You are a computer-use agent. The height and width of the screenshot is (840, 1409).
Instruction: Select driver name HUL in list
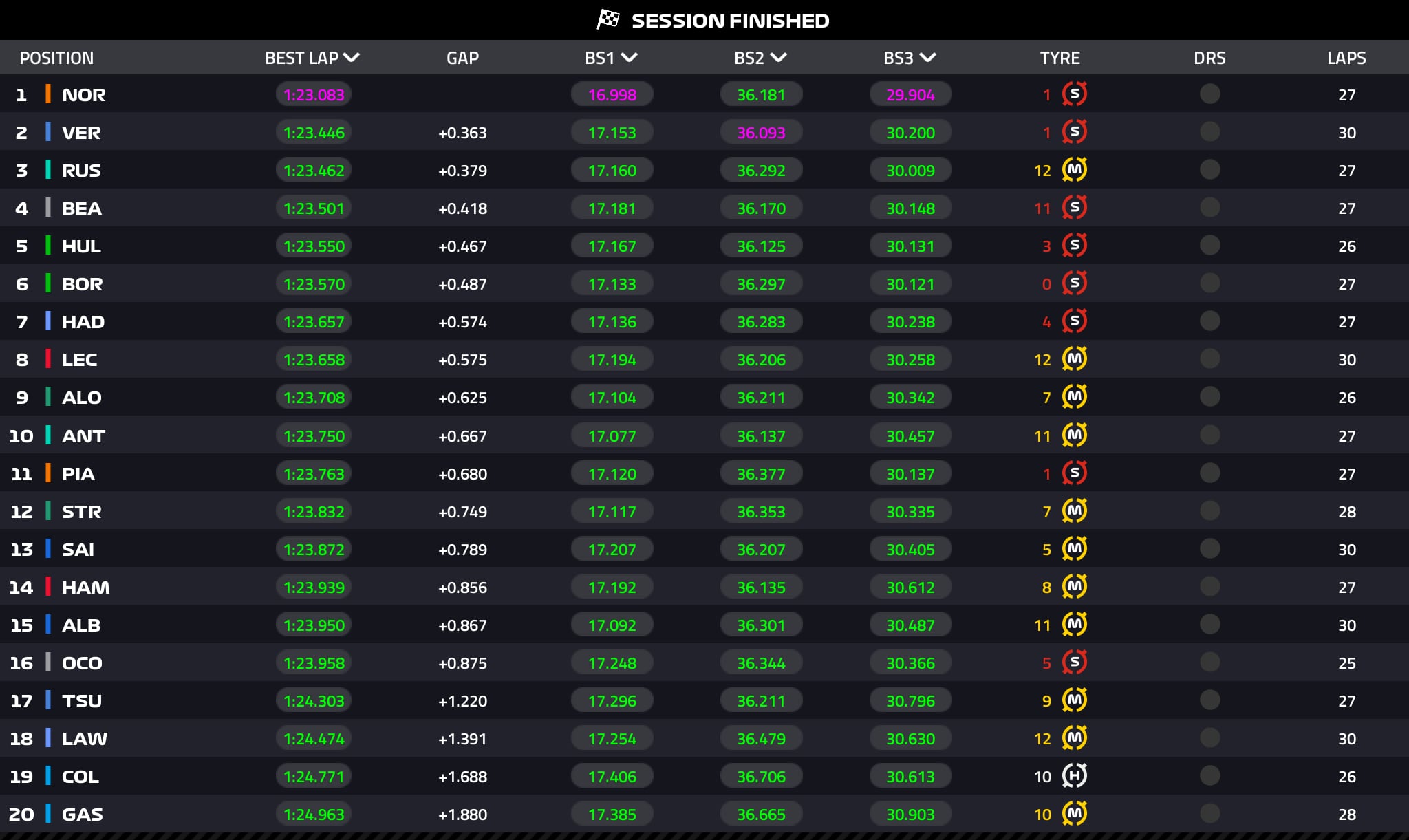[x=81, y=246]
